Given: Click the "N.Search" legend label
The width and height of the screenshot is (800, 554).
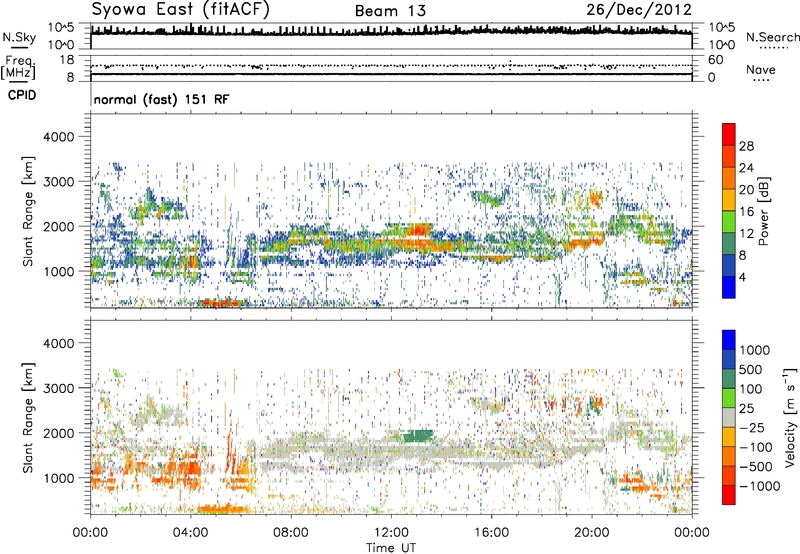Looking at the screenshot, I should point(772,37).
